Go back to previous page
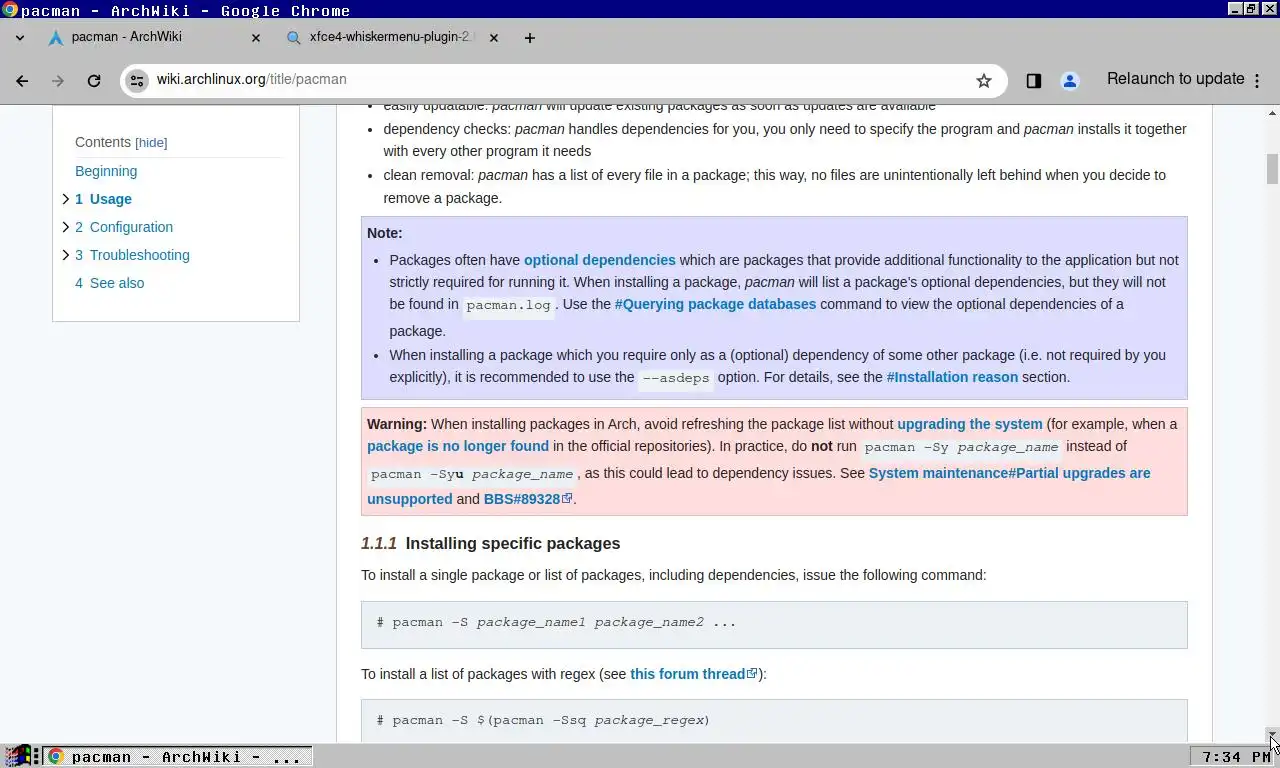 click(22, 81)
